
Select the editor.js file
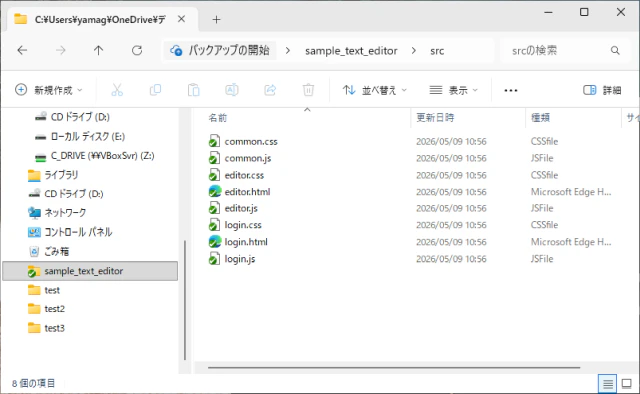[241, 208]
